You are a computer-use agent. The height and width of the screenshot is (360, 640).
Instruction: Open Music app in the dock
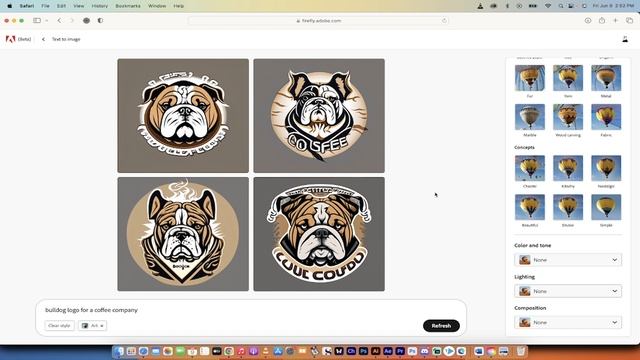pos(241,351)
